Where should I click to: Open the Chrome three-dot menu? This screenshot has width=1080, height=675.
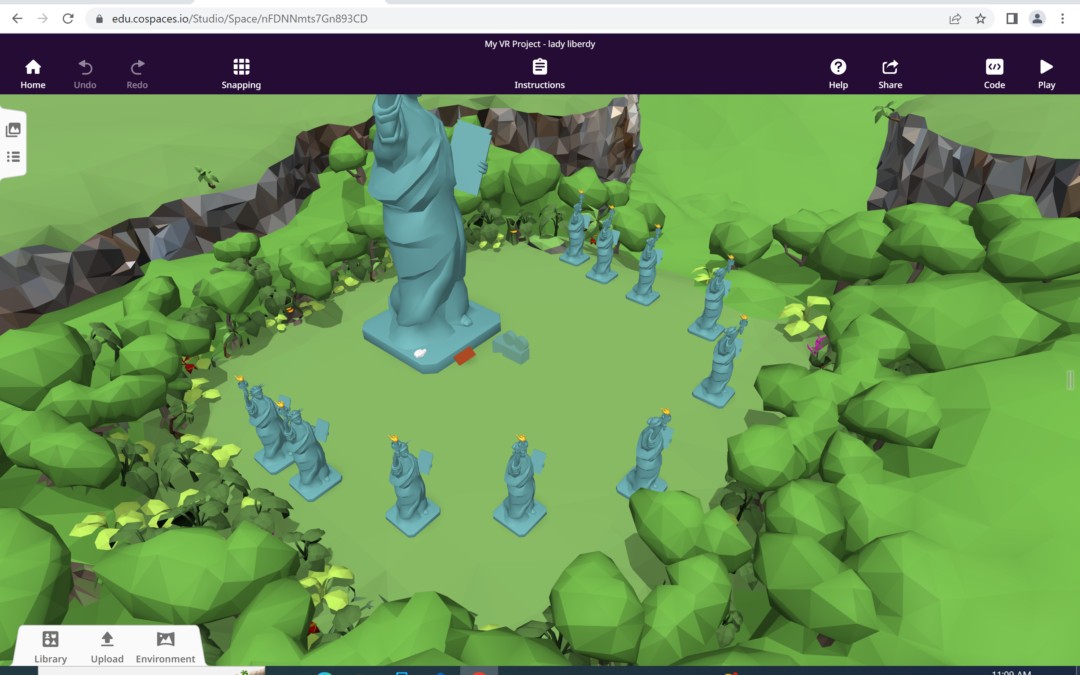click(1062, 19)
